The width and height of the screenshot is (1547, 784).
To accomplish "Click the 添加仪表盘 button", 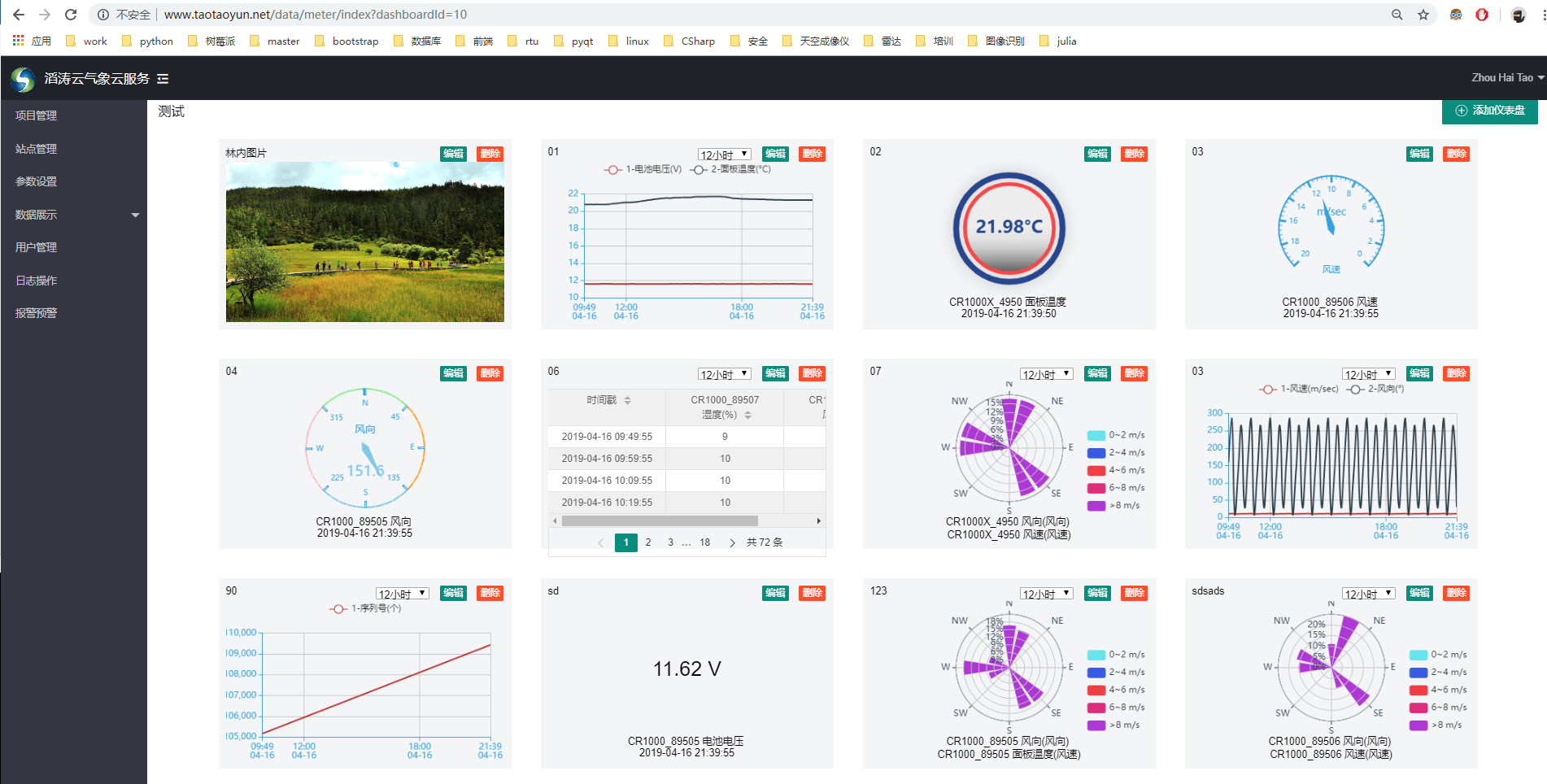I will pyautogui.click(x=1490, y=111).
